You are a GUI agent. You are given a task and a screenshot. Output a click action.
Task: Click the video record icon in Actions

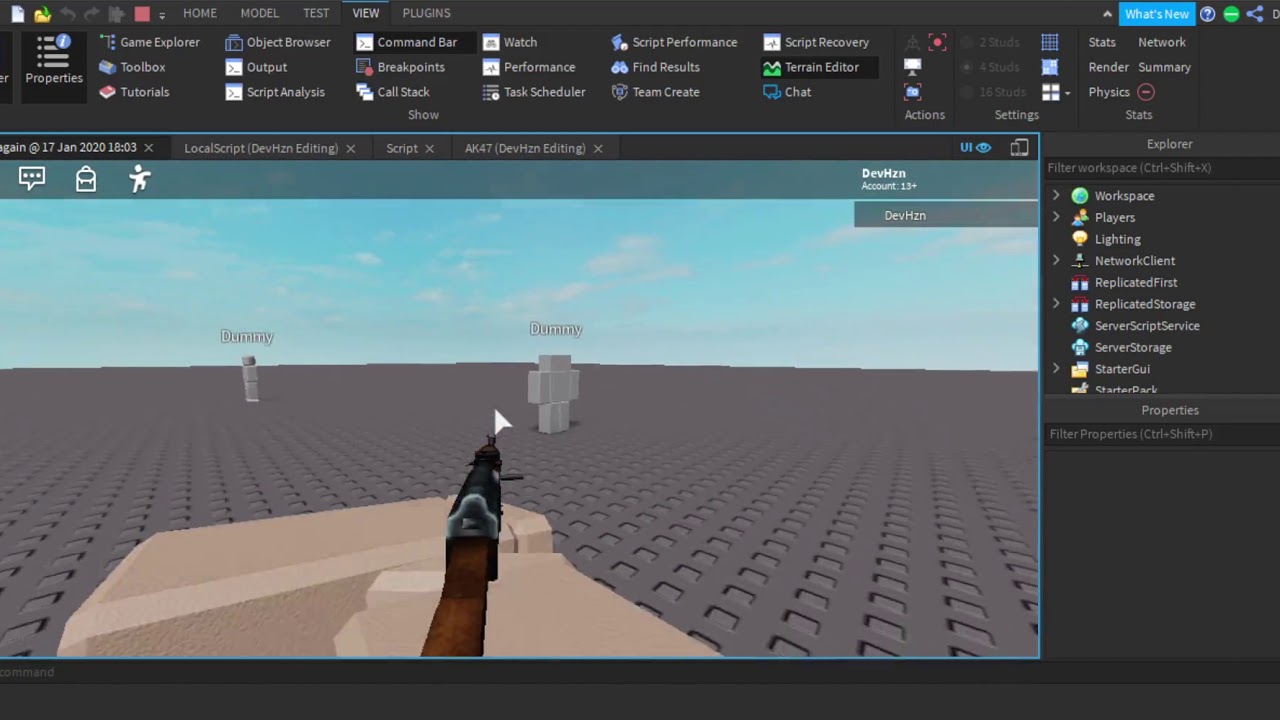tap(937, 42)
